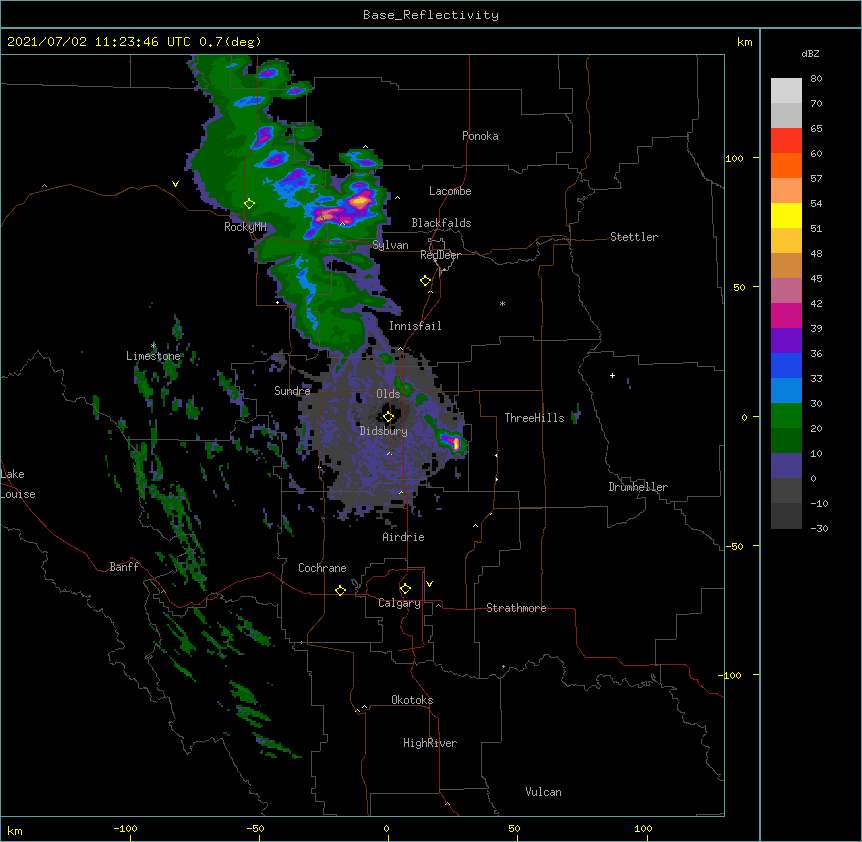This screenshot has height=842, width=862.
Task: Click the Ponoka city label
Action: coord(480,136)
